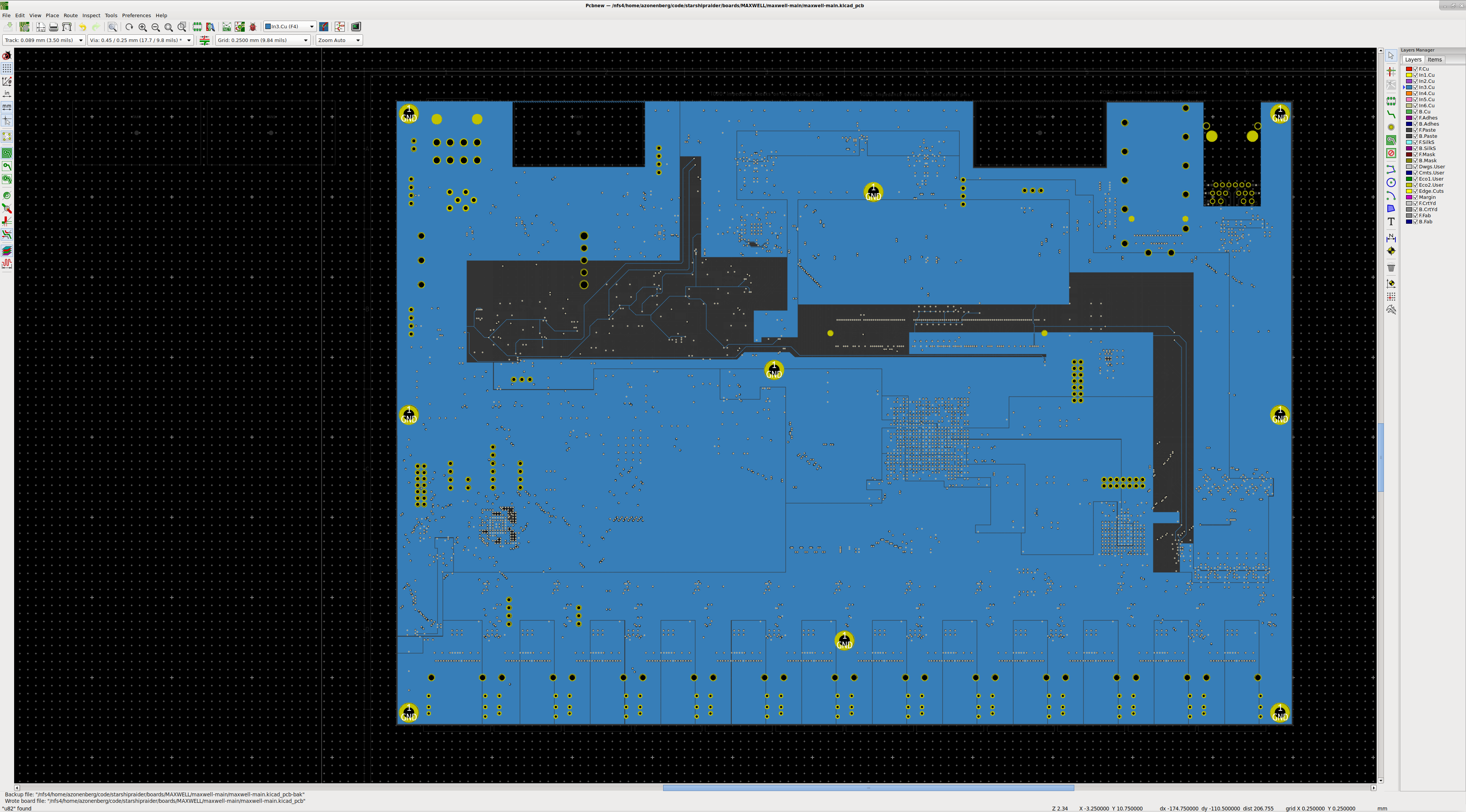Click the Delete items trash icon
The width and height of the screenshot is (1466, 812).
(x=1391, y=268)
